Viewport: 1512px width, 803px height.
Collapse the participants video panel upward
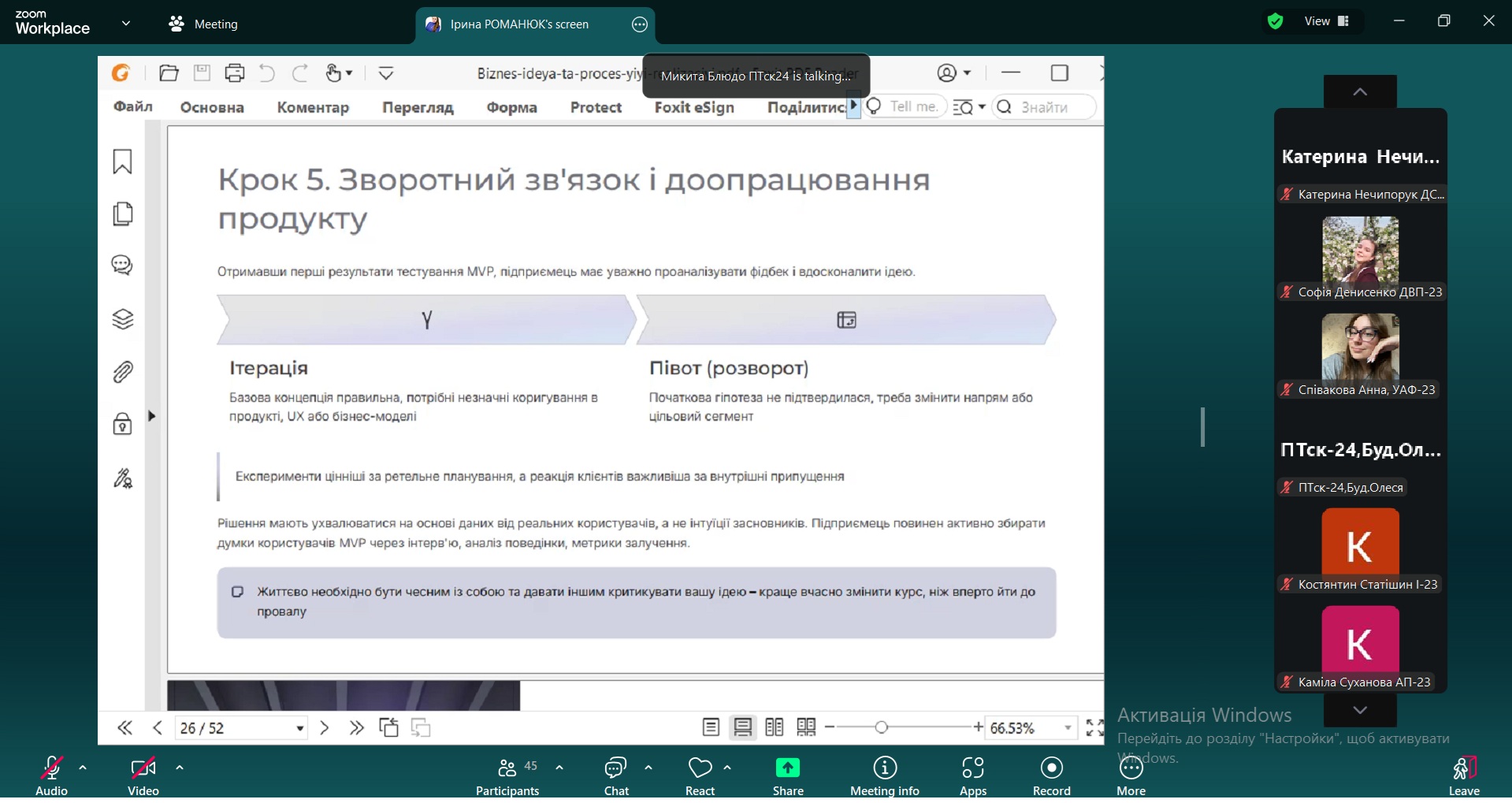click(1359, 92)
